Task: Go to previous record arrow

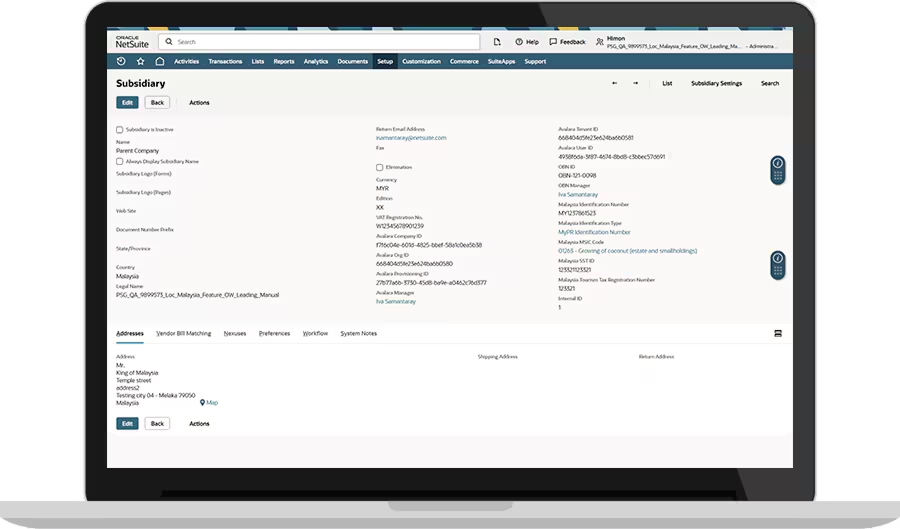Action: click(615, 83)
